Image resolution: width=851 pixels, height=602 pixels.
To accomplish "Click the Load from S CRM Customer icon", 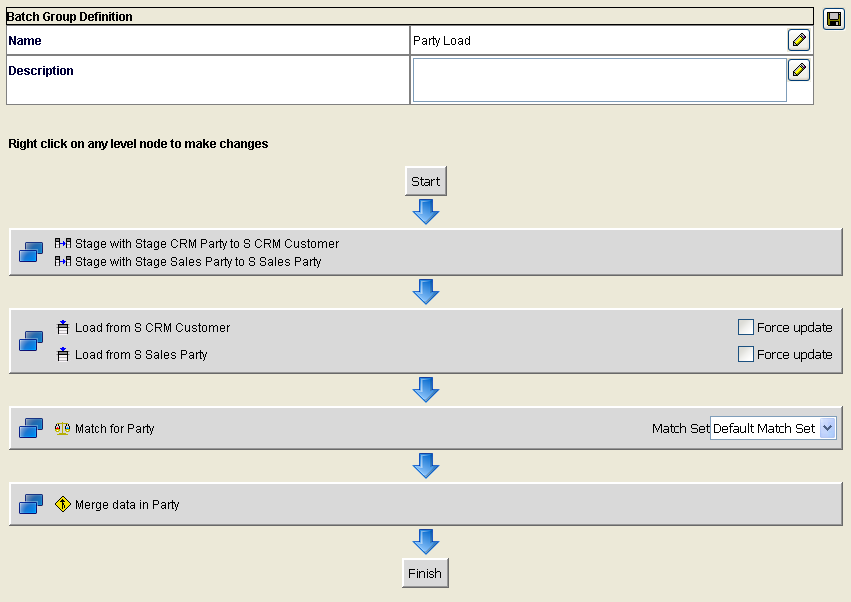I will 61,327.
